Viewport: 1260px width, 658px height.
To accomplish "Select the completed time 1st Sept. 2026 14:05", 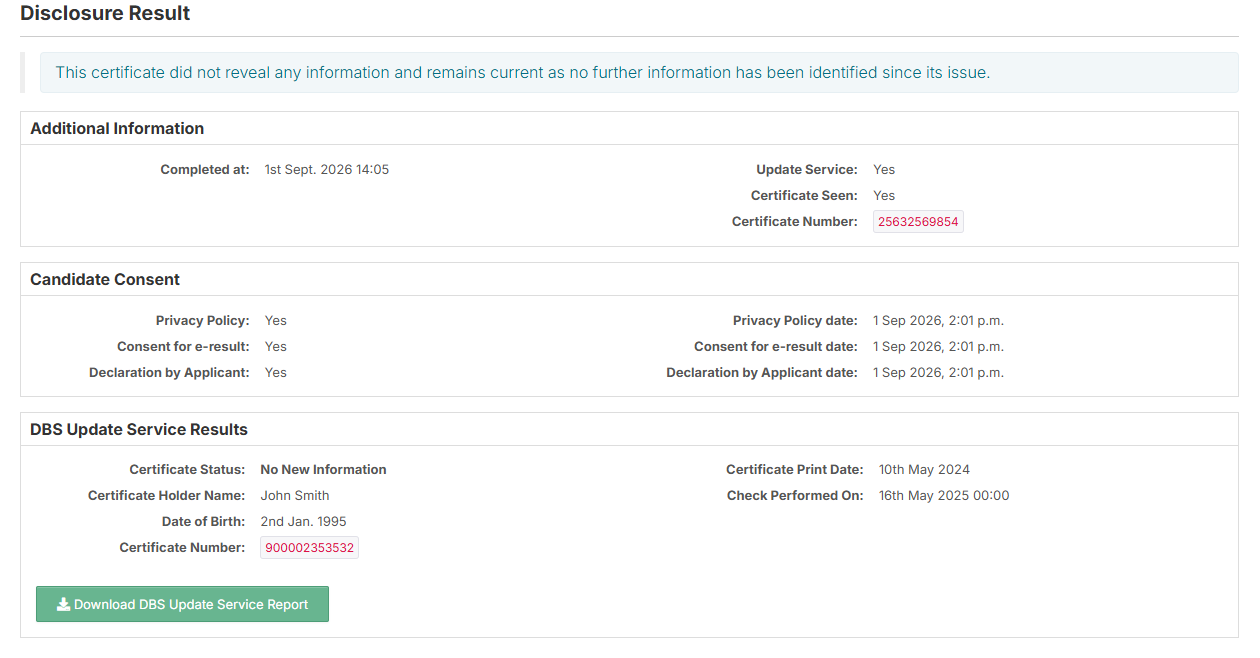I will click(327, 170).
